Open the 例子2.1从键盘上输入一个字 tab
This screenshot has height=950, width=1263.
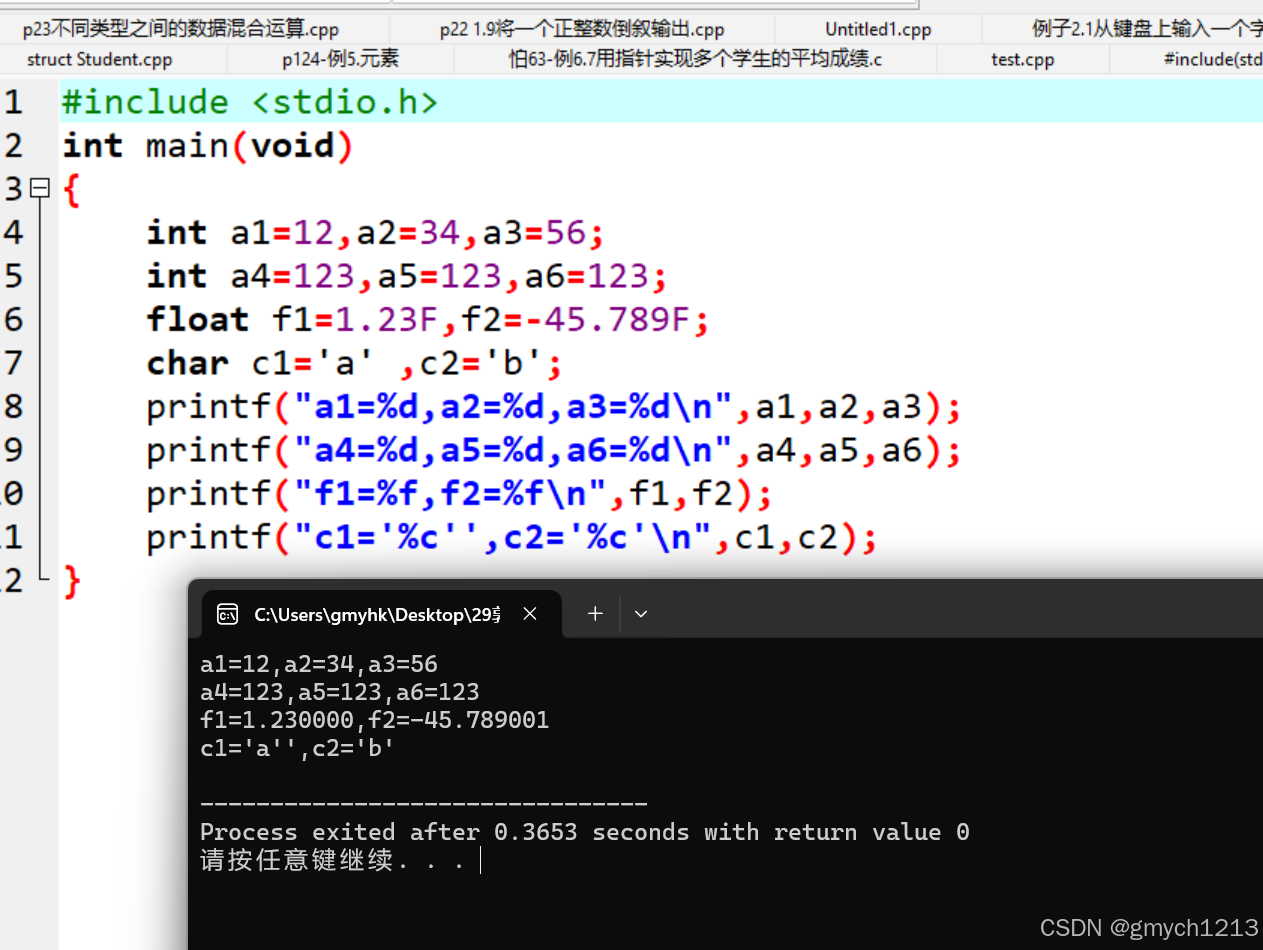[x=1147, y=29]
